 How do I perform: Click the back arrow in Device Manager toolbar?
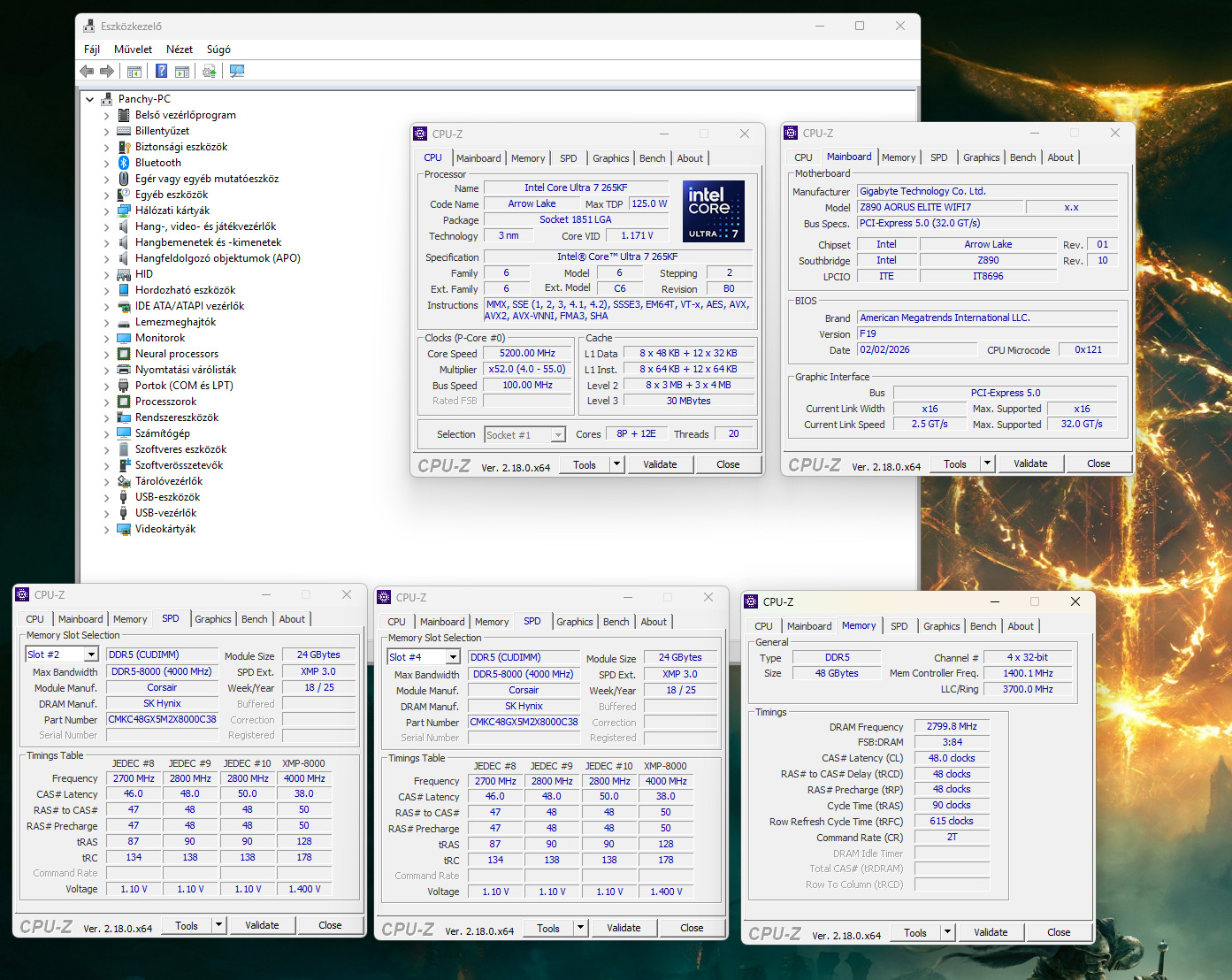tap(87, 72)
